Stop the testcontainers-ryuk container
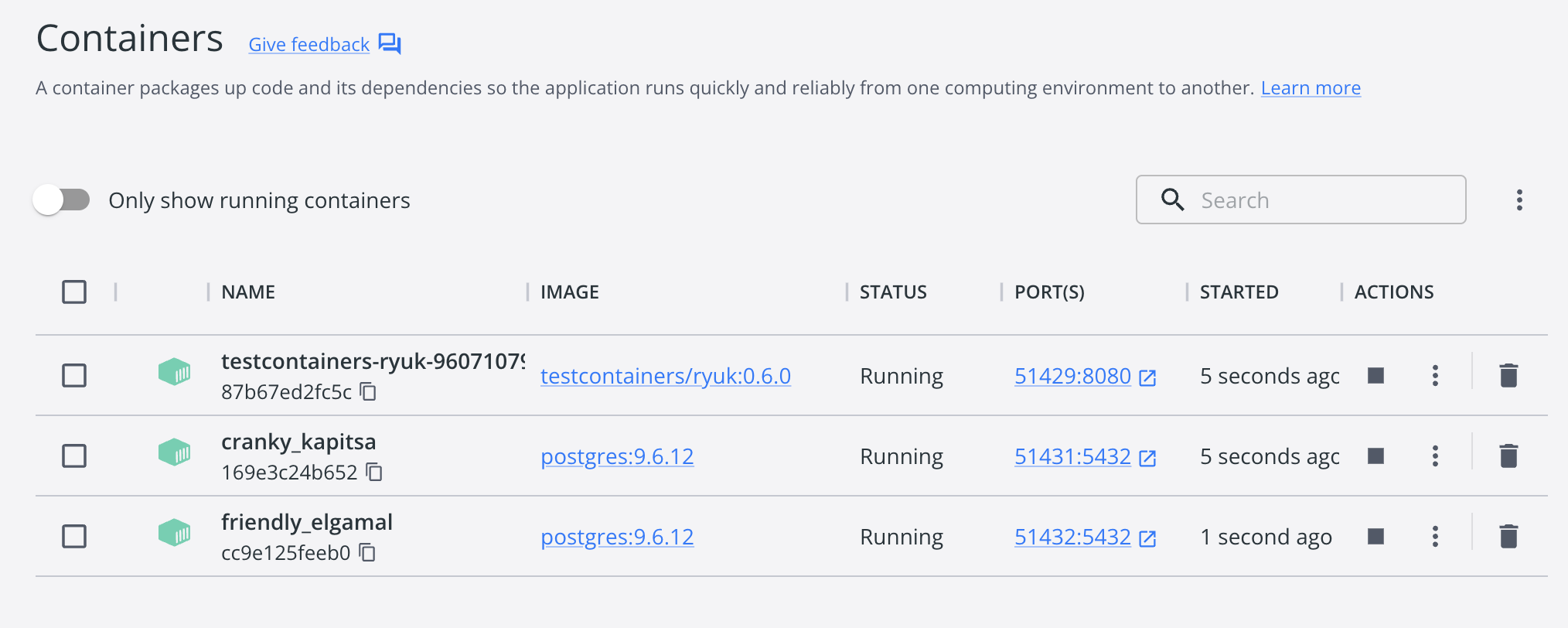Screen dimensions: 1568x628 tap(1375, 376)
